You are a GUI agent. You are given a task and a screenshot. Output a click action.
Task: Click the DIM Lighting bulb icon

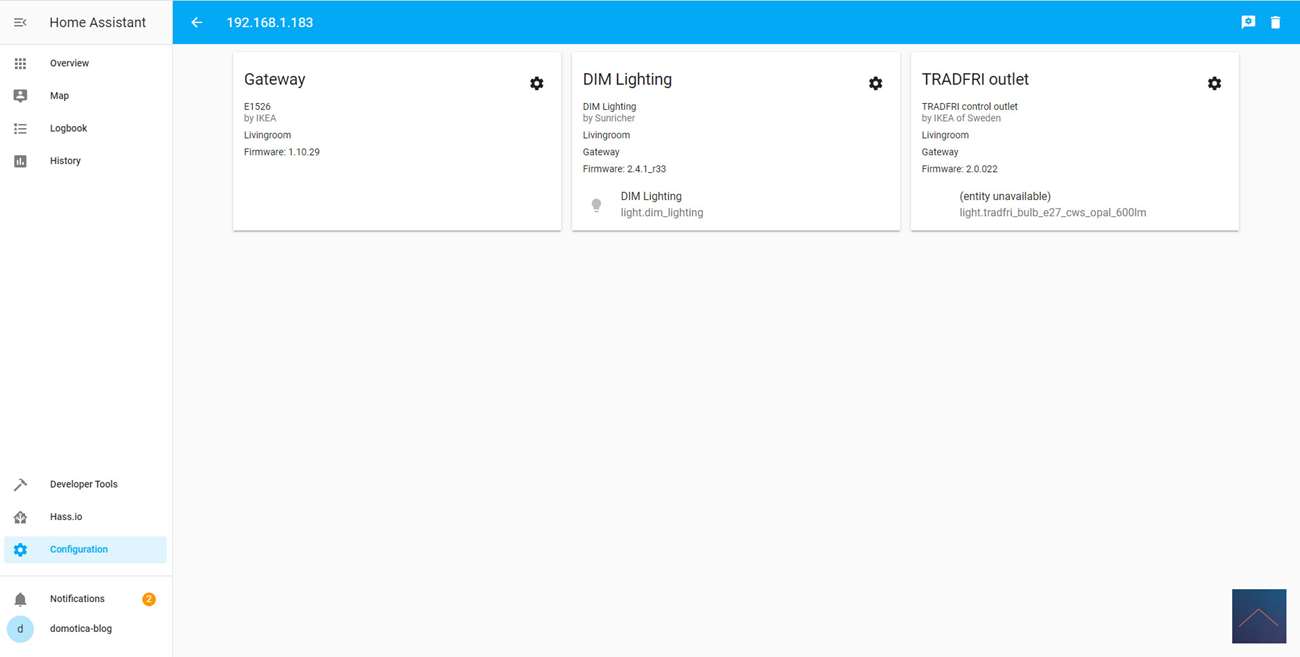coord(597,205)
